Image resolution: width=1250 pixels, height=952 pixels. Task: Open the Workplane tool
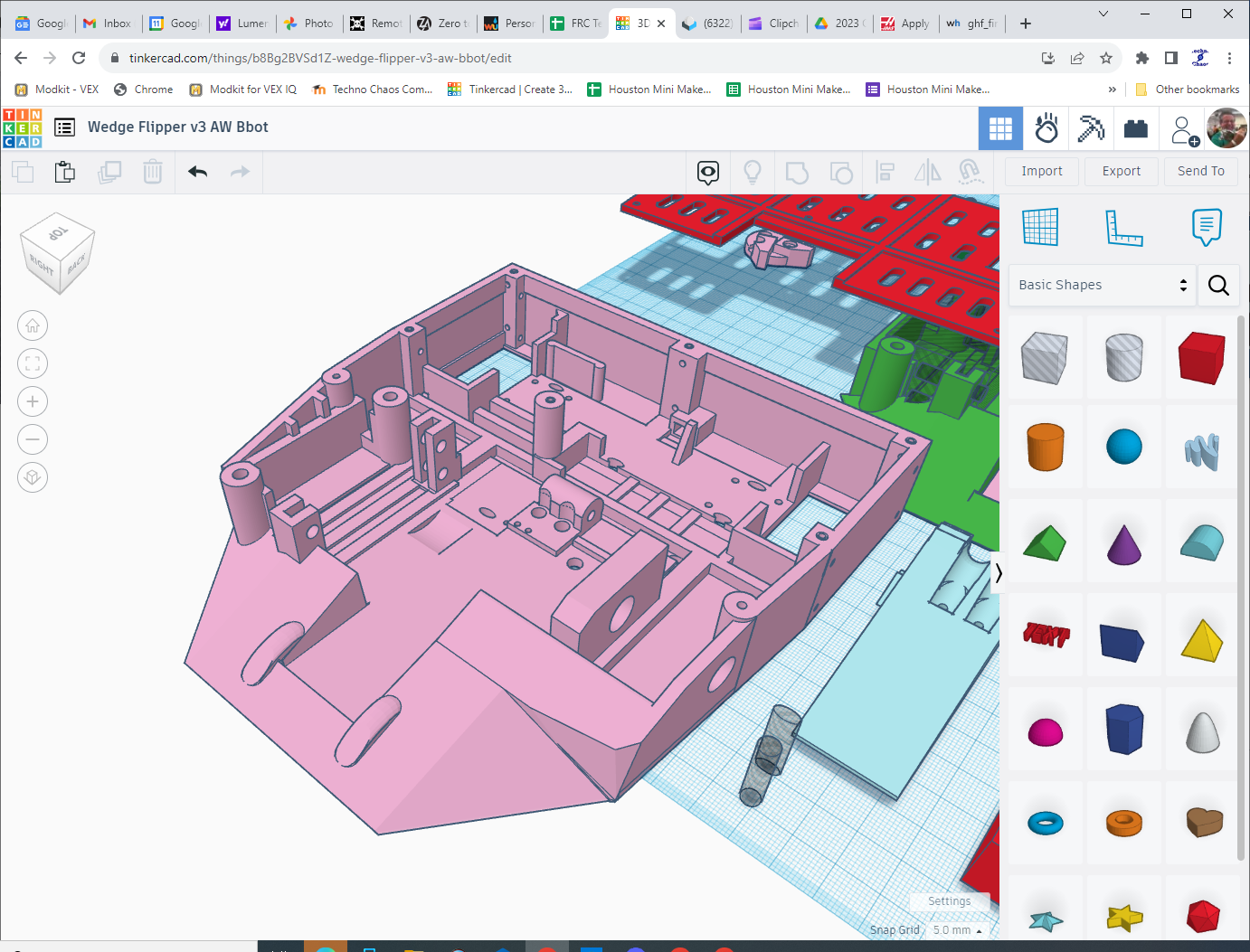click(x=1040, y=227)
